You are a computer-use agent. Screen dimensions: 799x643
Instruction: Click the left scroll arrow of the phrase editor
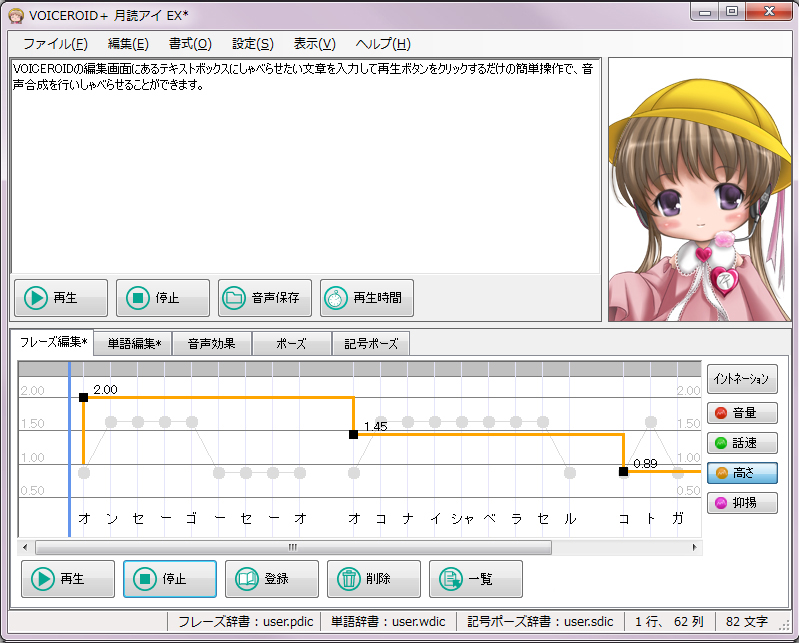[25, 548]
